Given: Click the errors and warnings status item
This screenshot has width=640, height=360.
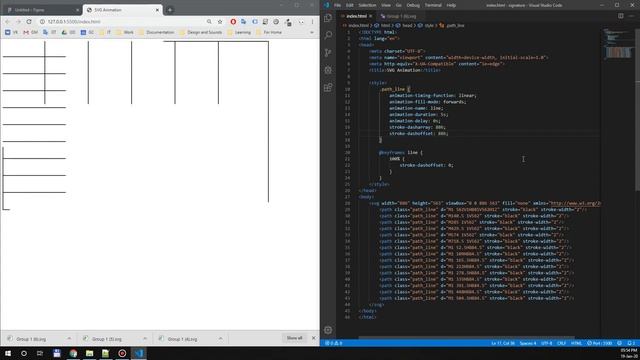Looking at the screenshot, I should [x=333, y=343].
